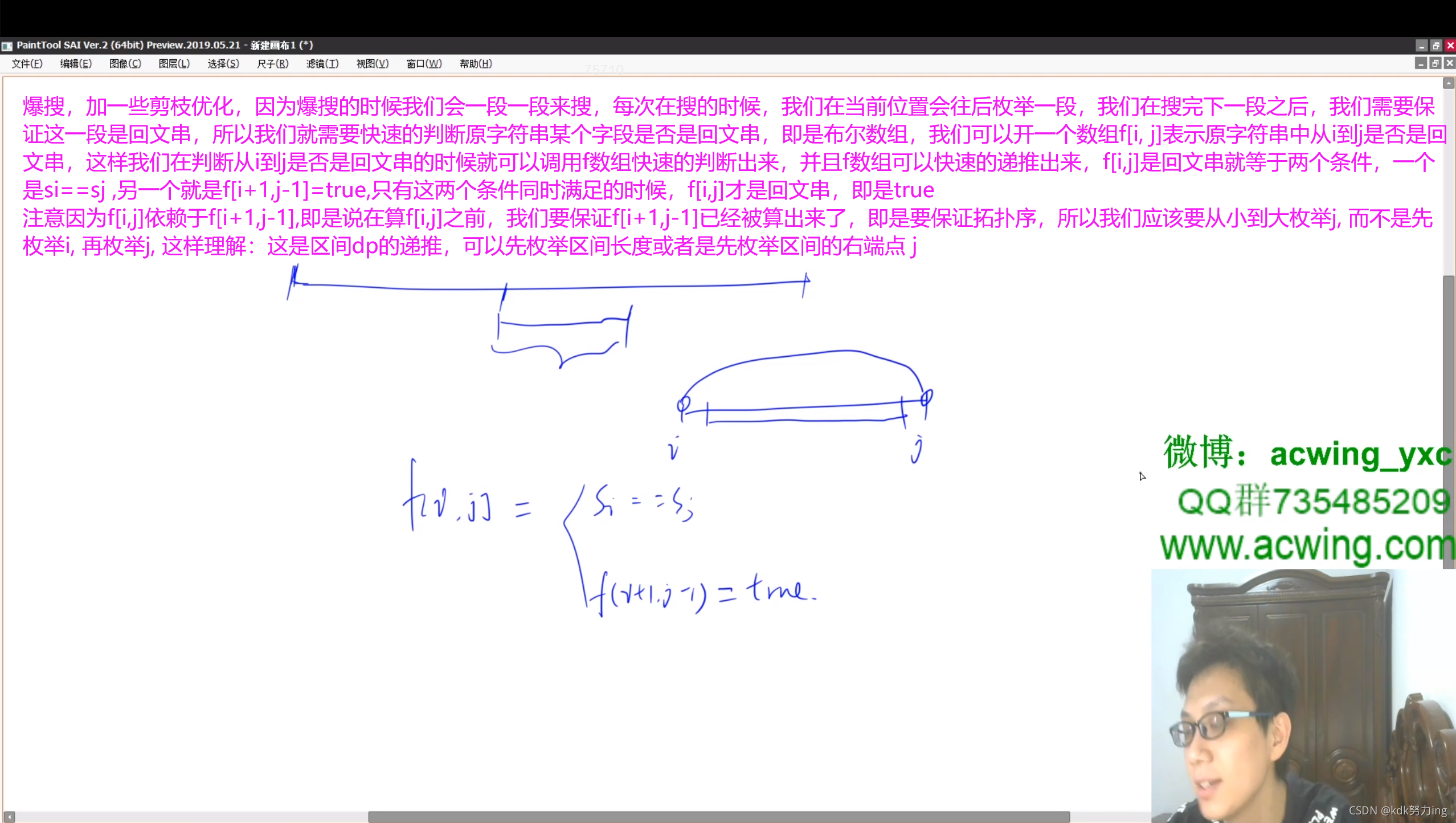Screen dimensions: 1456x823
Task: Click the vertical scrollbar thumb
Action: coord(1449,422)
